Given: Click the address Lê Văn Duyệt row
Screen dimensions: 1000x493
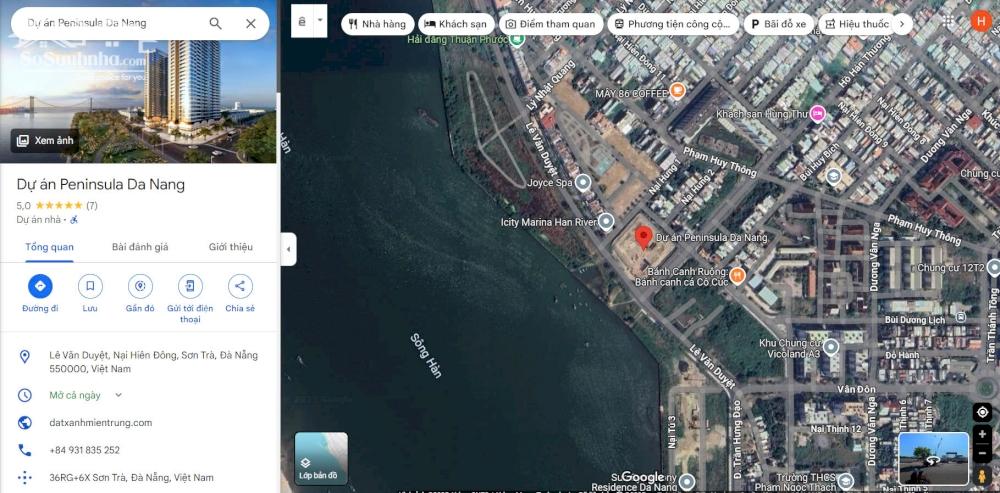Looking at the screenshot, I should click(139, 362).
